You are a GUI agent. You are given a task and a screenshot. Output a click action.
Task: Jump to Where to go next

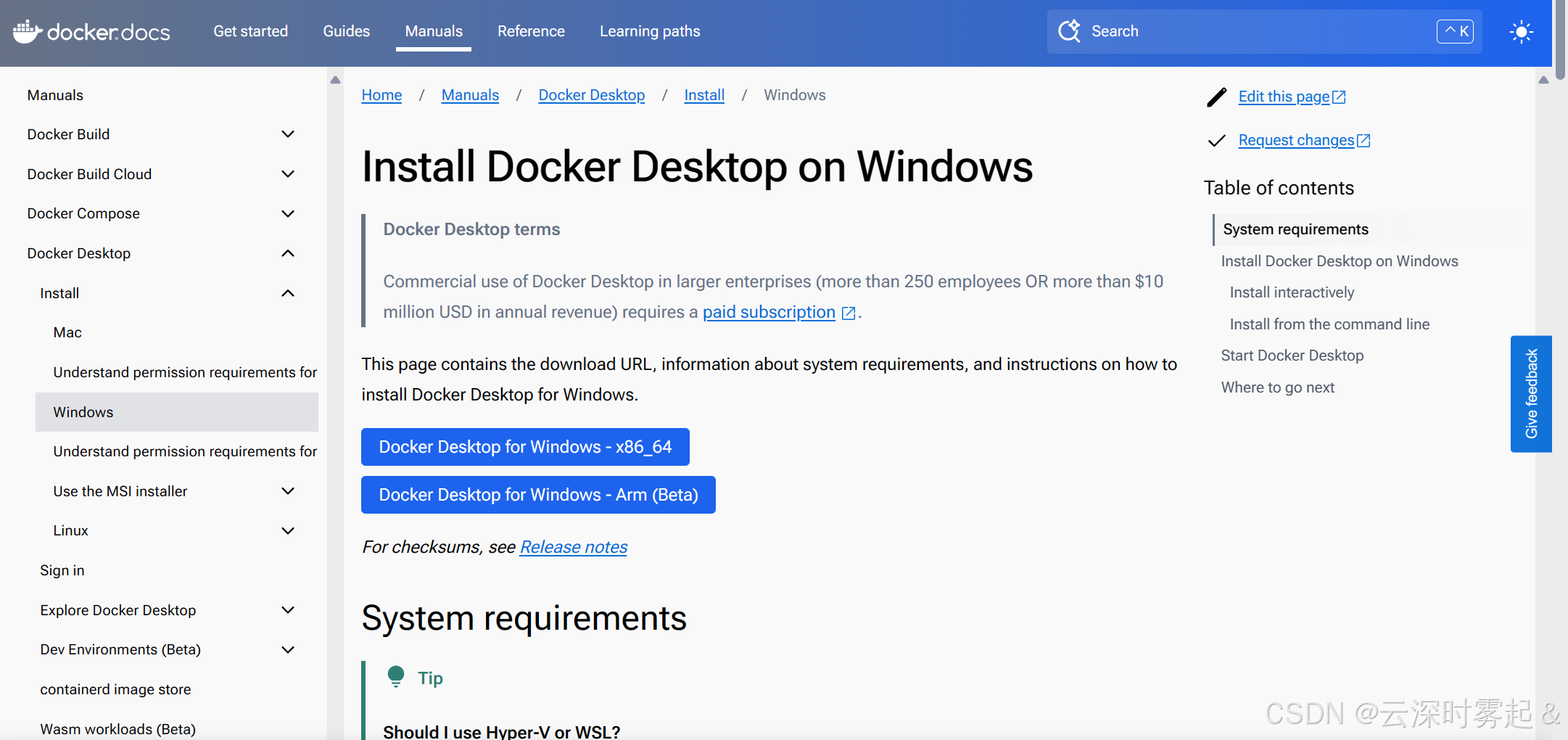click(1278, 387)
